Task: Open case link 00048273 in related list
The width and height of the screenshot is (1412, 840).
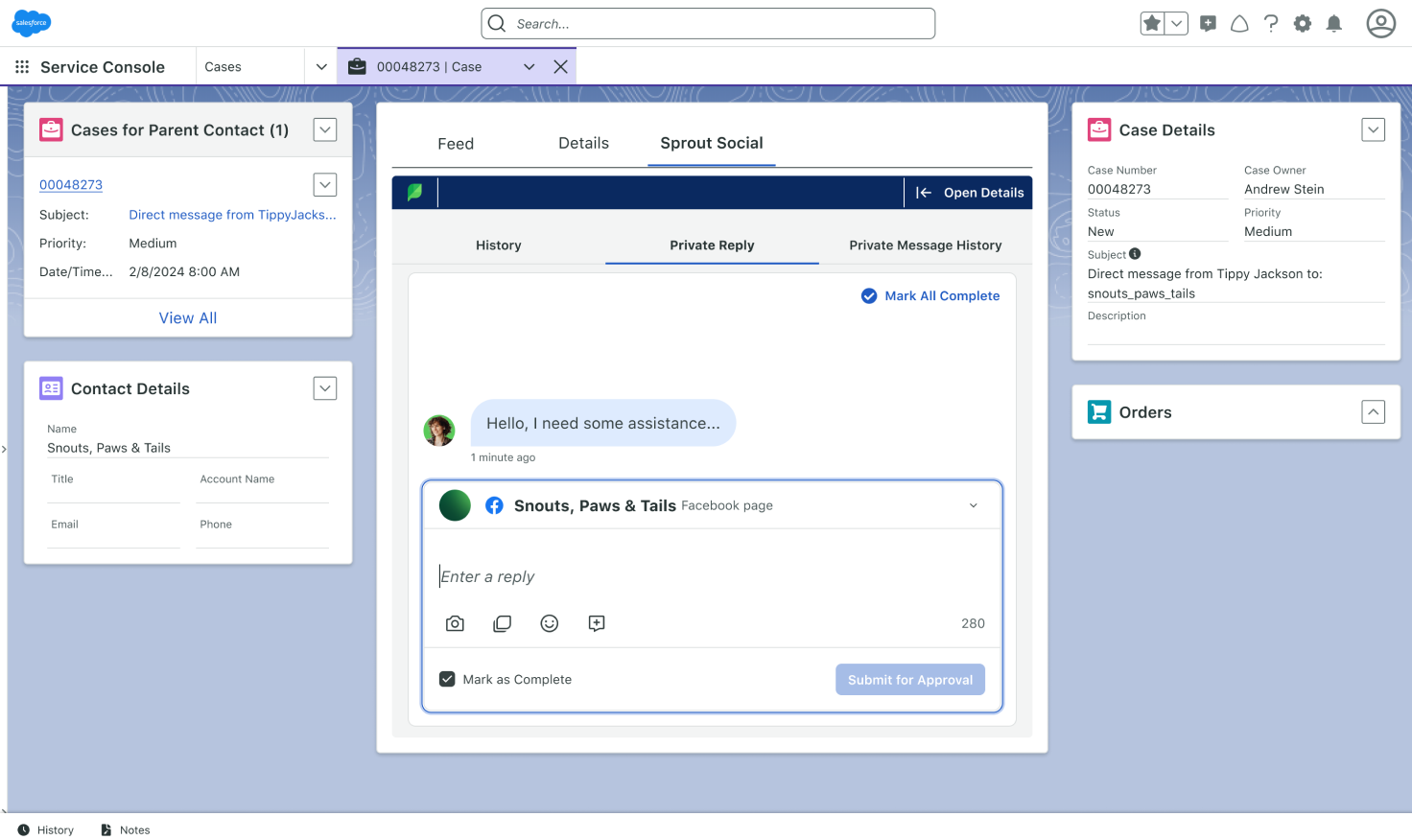Action: click(71, 185)
